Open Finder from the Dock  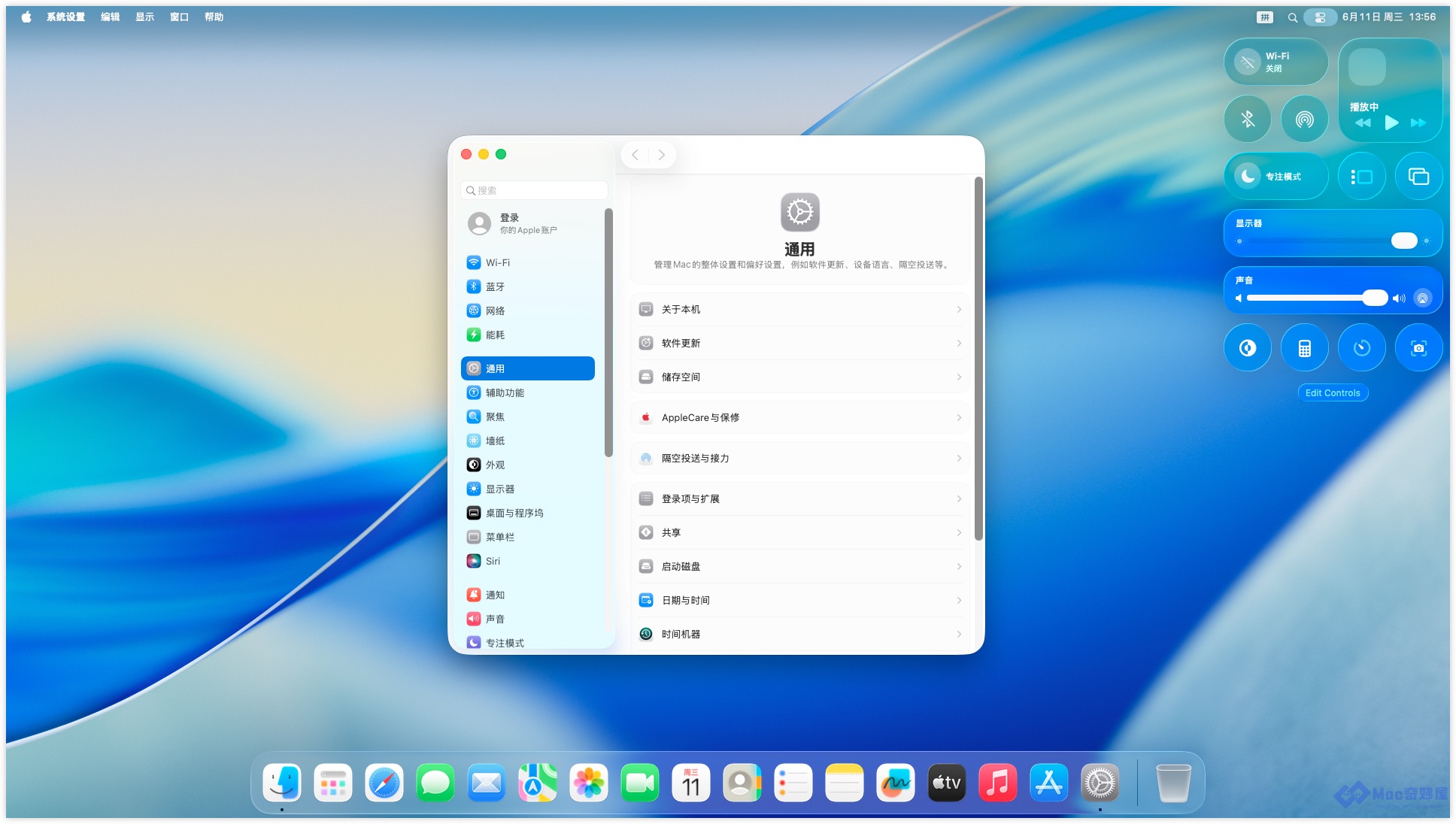pyautogui.click(x=282, y=783)
